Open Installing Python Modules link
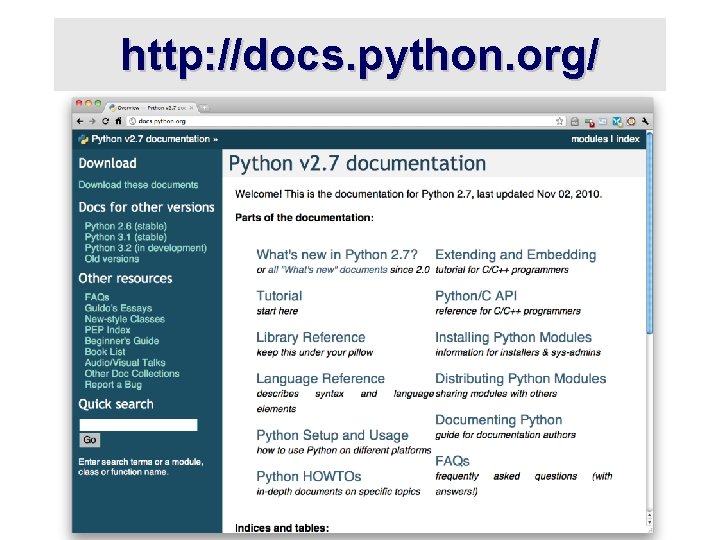 [513, 337]
